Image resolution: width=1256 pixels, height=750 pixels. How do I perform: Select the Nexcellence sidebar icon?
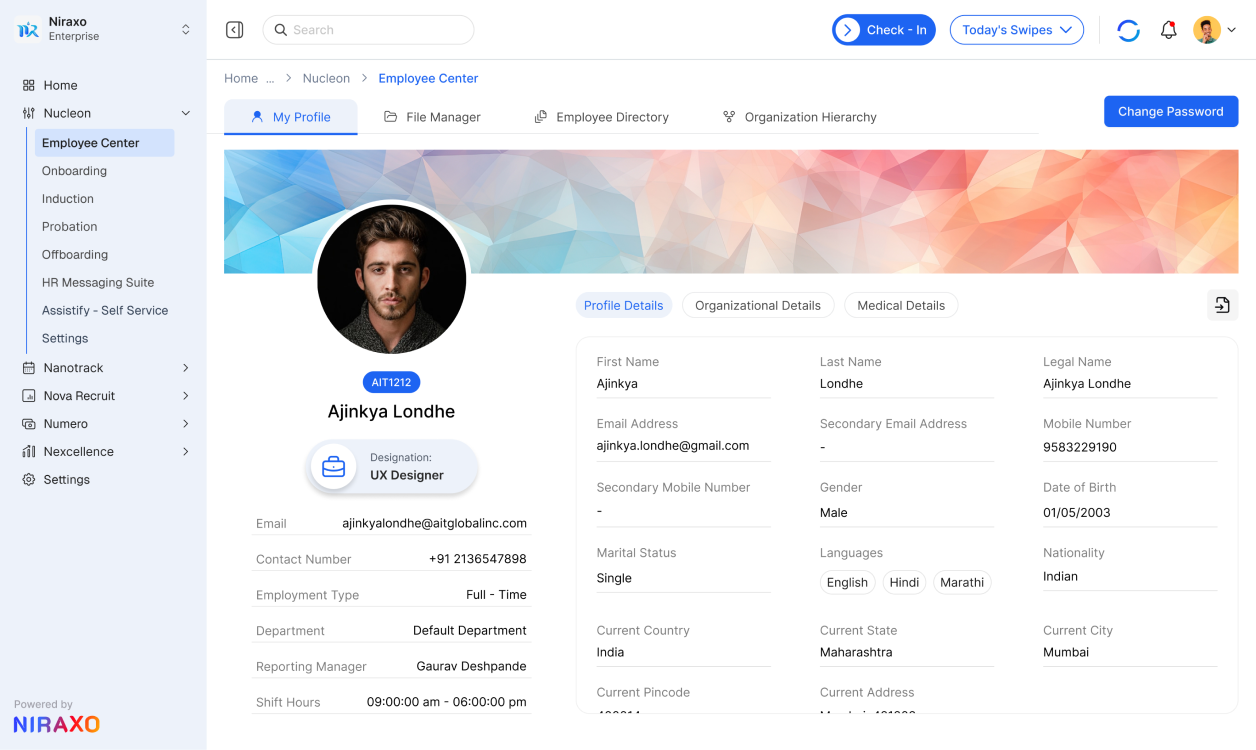[x=28, y=451]
